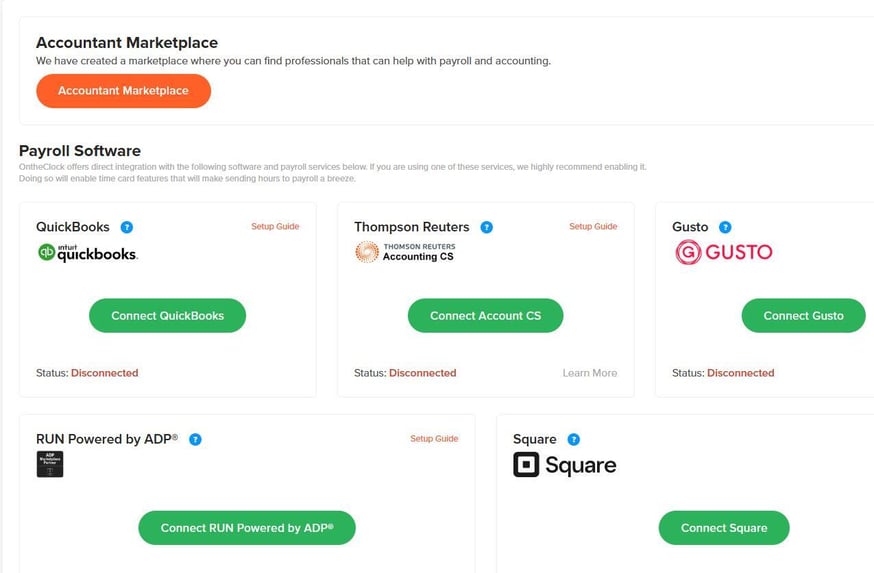
Task: Click the Gusto logo image
Action: 723,252
